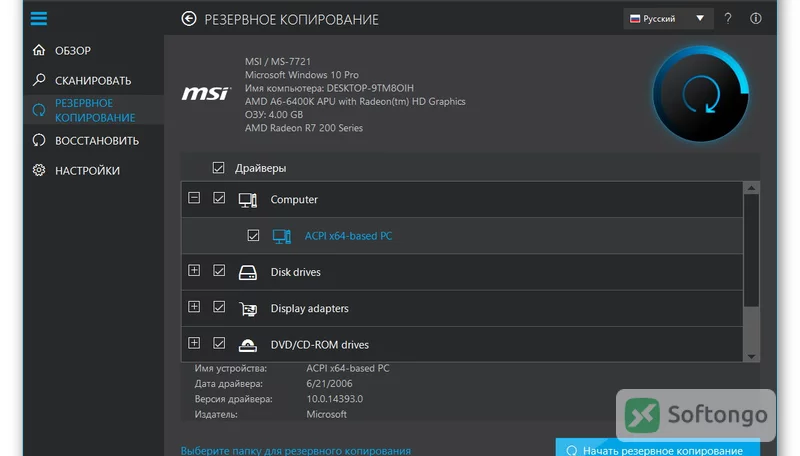Click the MSI / MS-7721 model text
This screenshot has width=800, height=456.
click(278, 61)
